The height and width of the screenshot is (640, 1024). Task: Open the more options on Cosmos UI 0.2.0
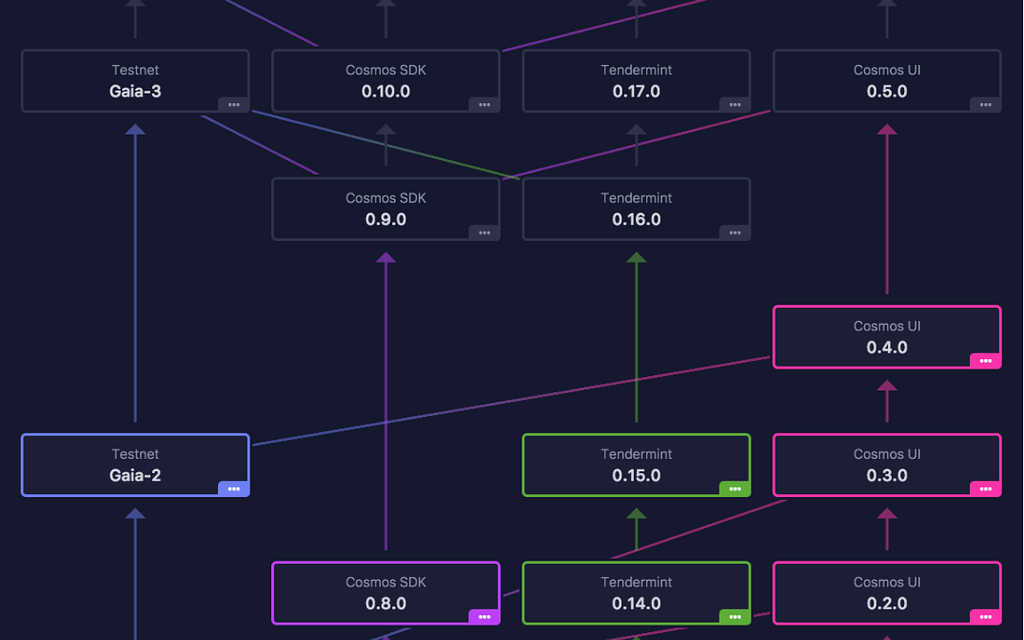coord(986,616)
